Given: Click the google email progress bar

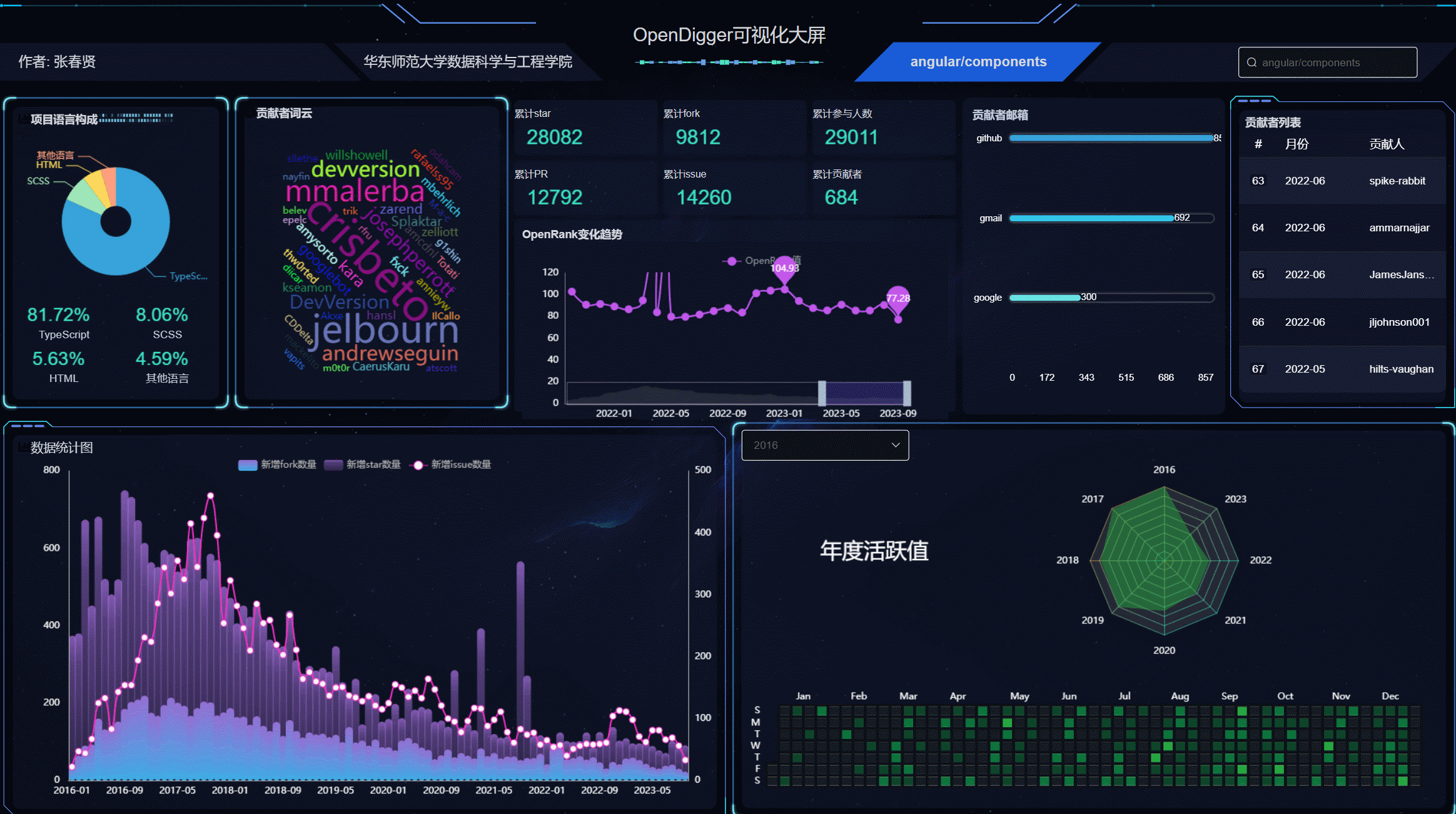Looking at the screenshot, I should pyautogui.click(x=1111, y=298).
